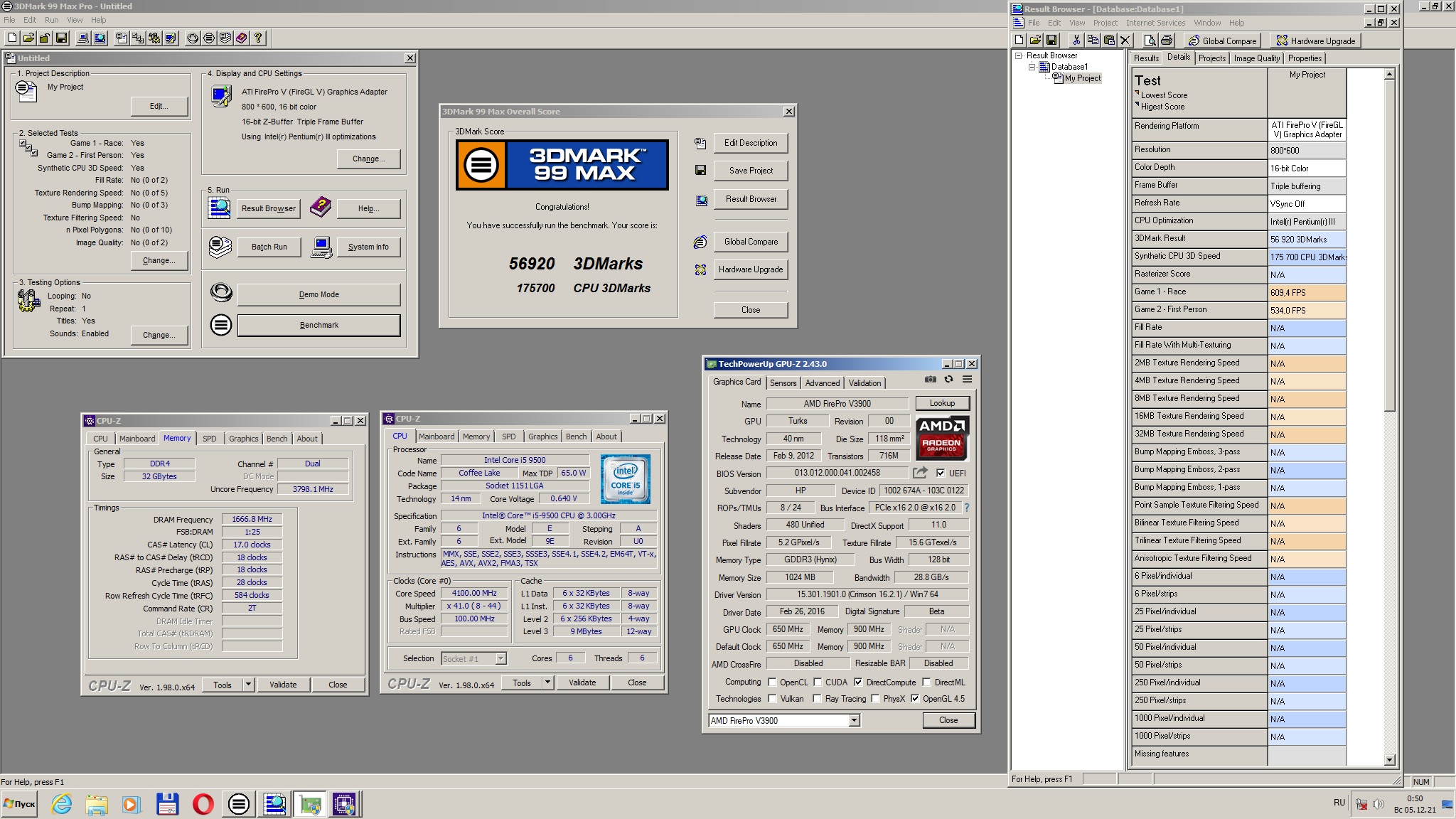Click Validate button in CPU-Z CPU window

pos(582,682)
